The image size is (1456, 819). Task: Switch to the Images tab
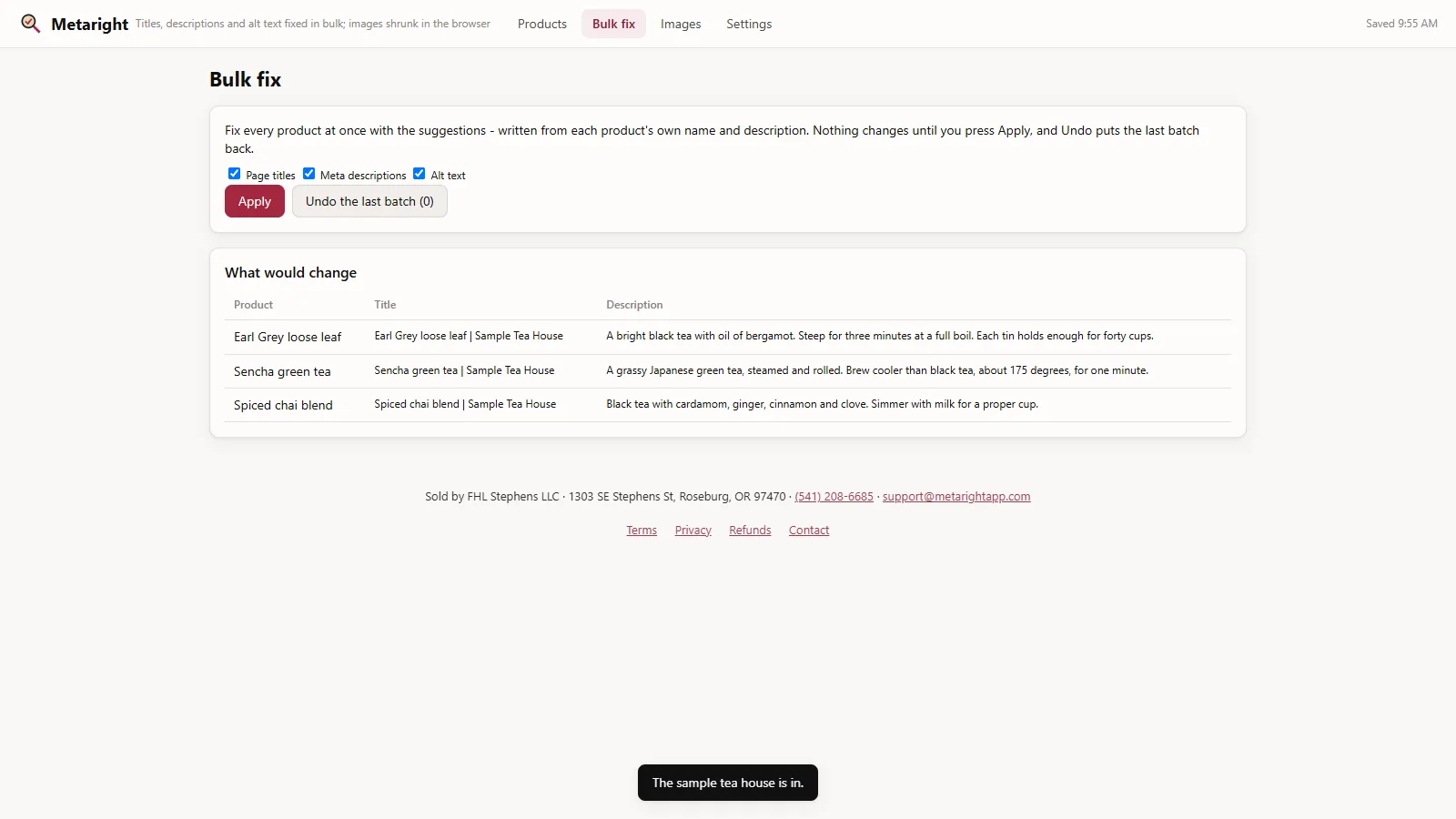point(681,24)
